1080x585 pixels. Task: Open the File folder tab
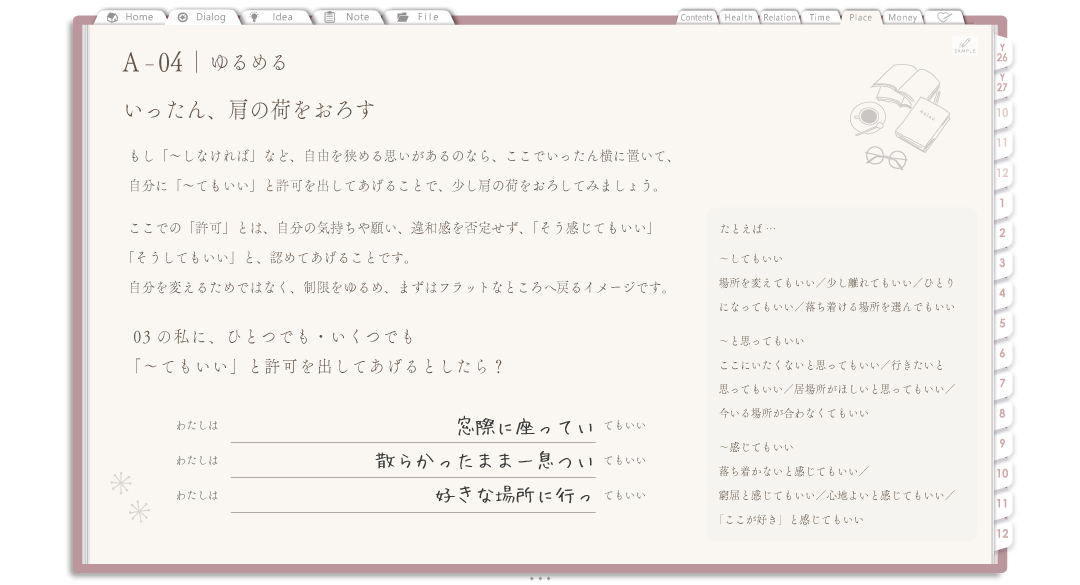click(x=419, y=17)
